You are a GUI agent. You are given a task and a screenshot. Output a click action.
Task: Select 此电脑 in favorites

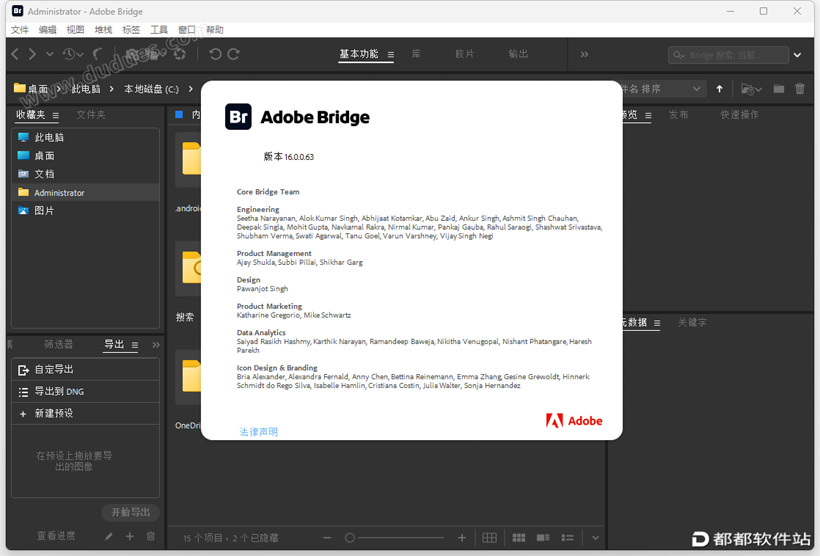tap(86, 138)
